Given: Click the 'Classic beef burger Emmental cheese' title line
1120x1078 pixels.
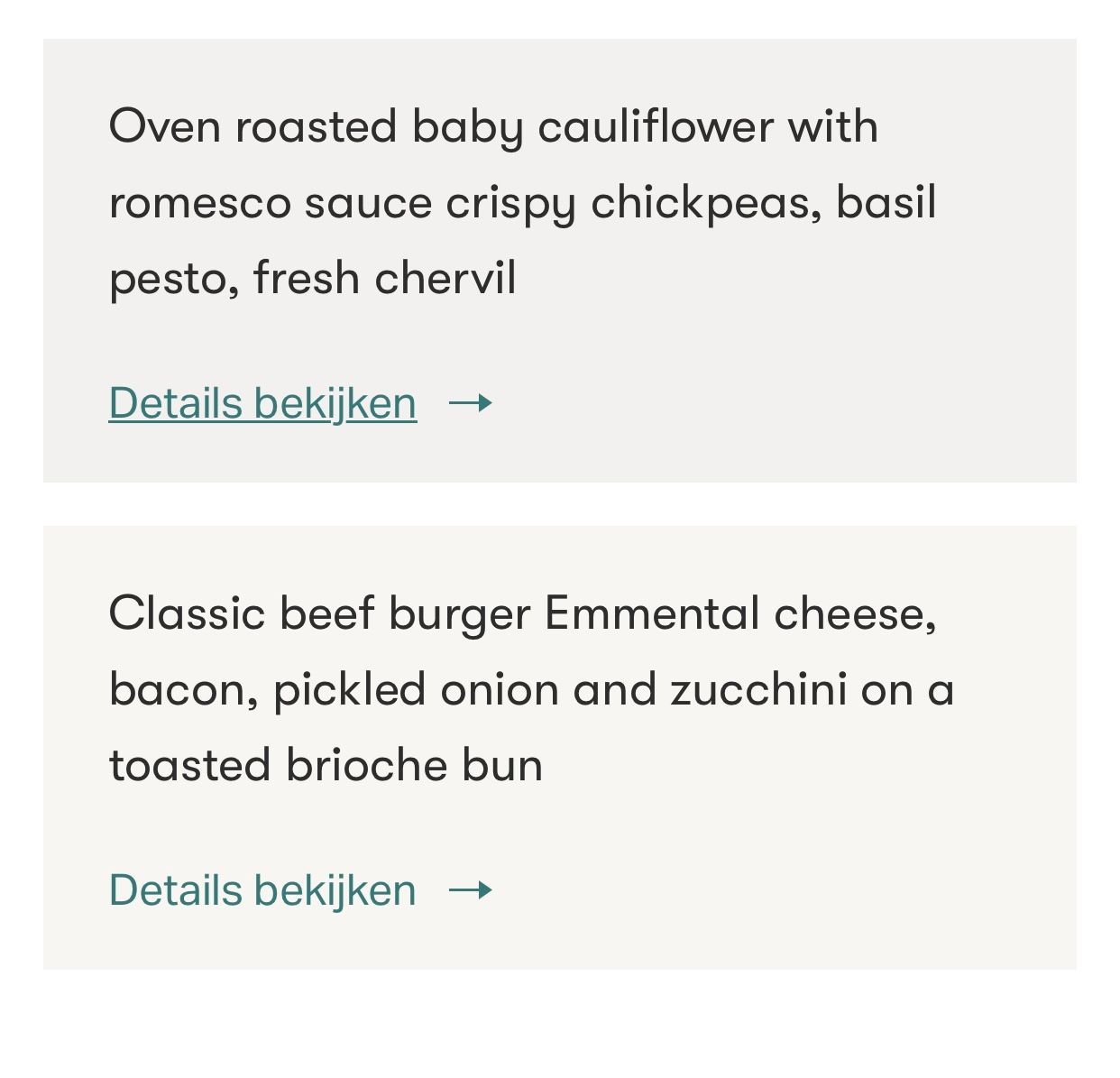Looking at the screenshot, I should click(522, 614).
